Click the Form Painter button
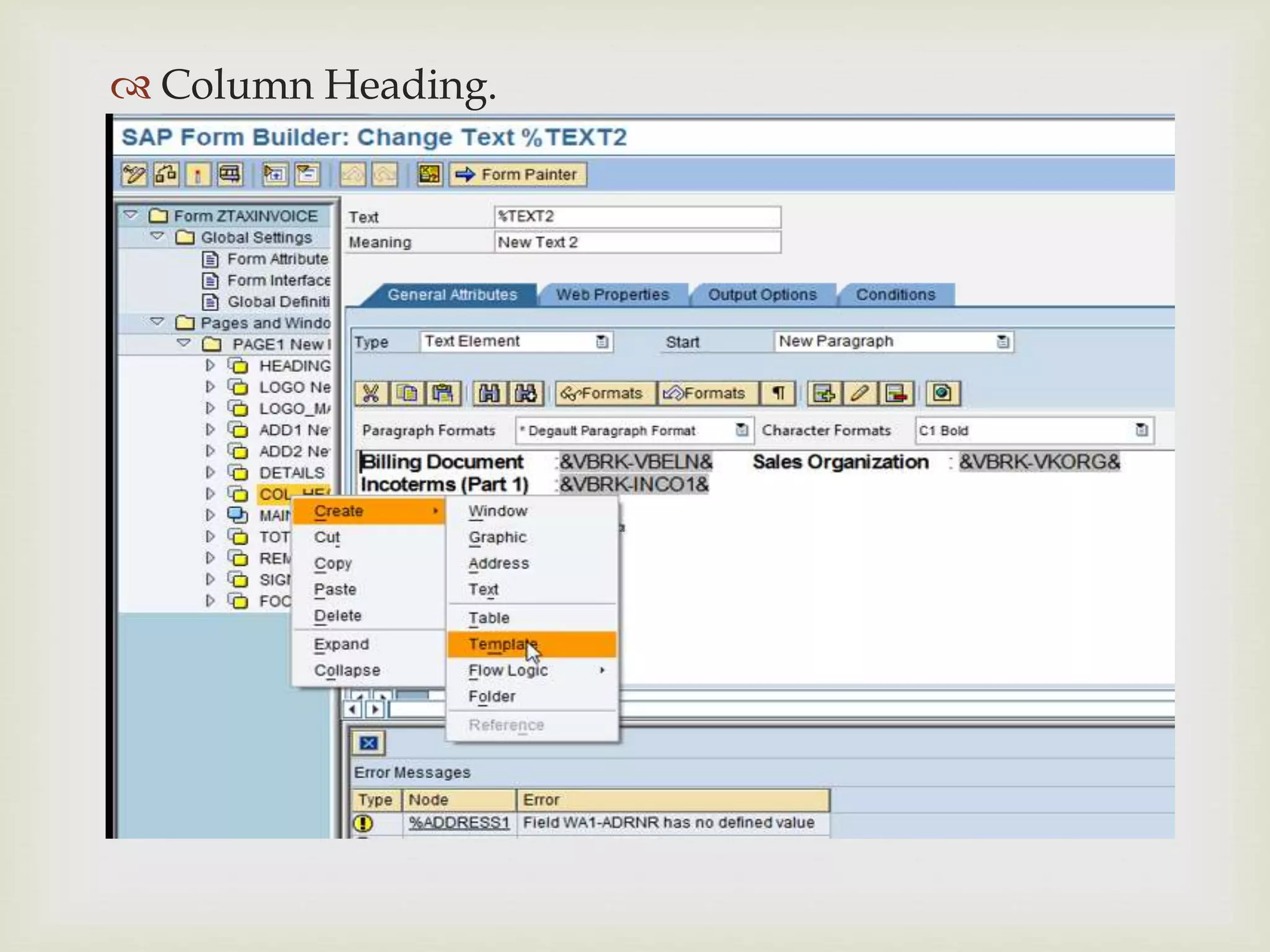 [517, 175]
